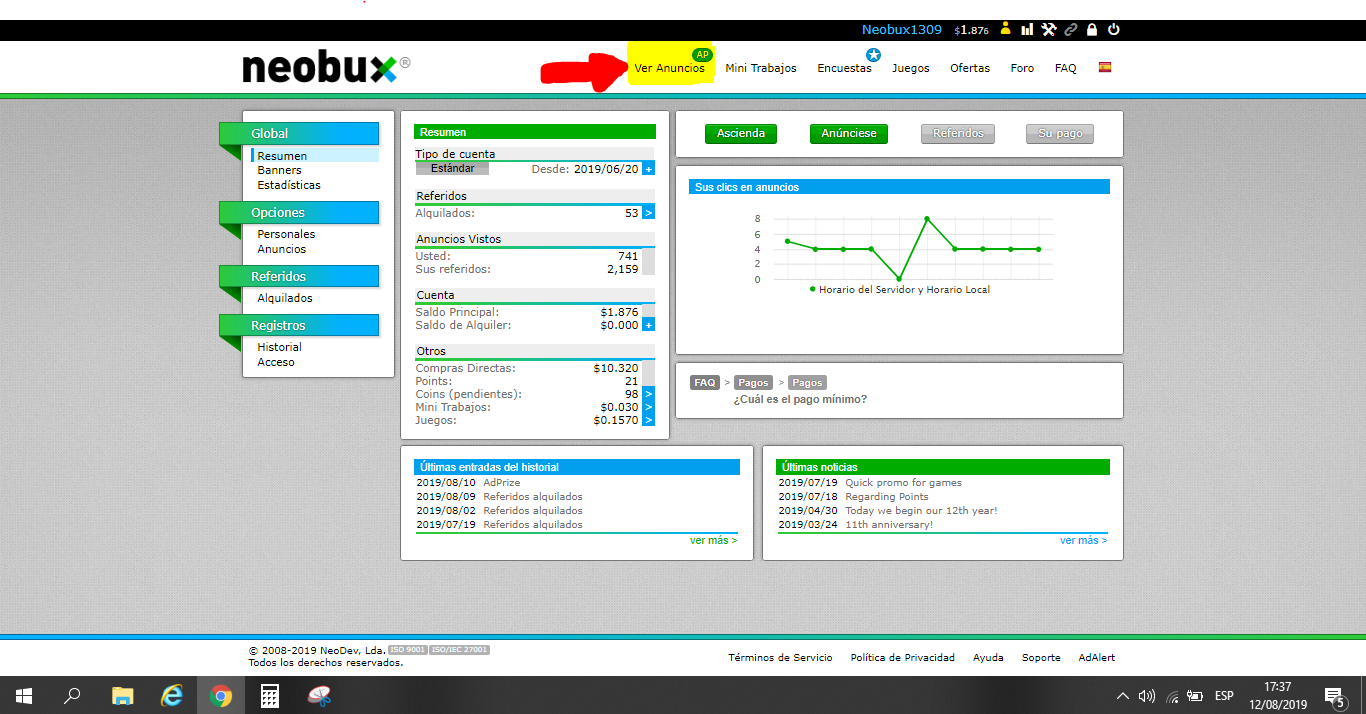
Task: Go to Encuestas menu item
Action: tap(844, 68)
